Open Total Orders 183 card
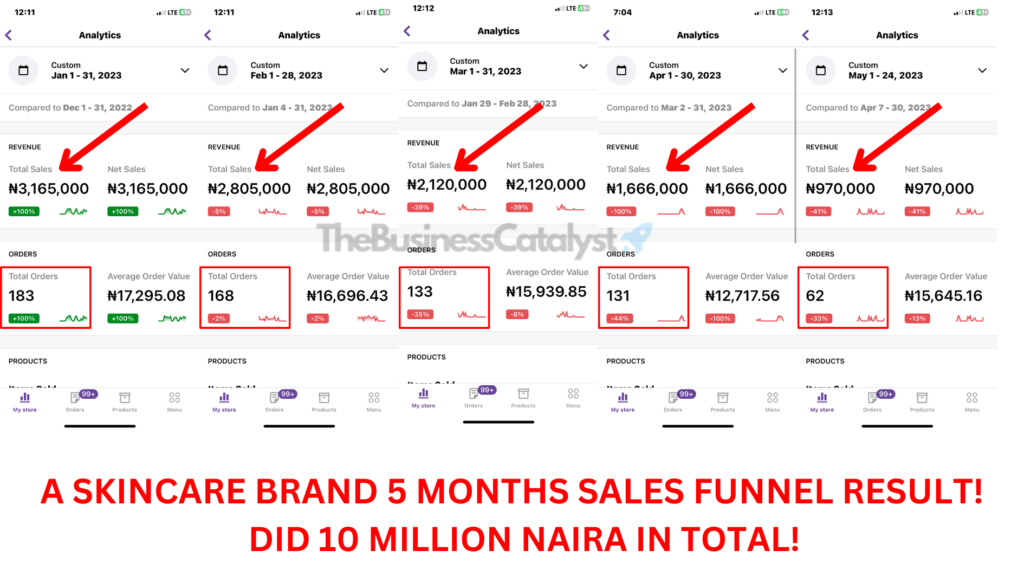1024x576 pixels. (x=46, y=297)
